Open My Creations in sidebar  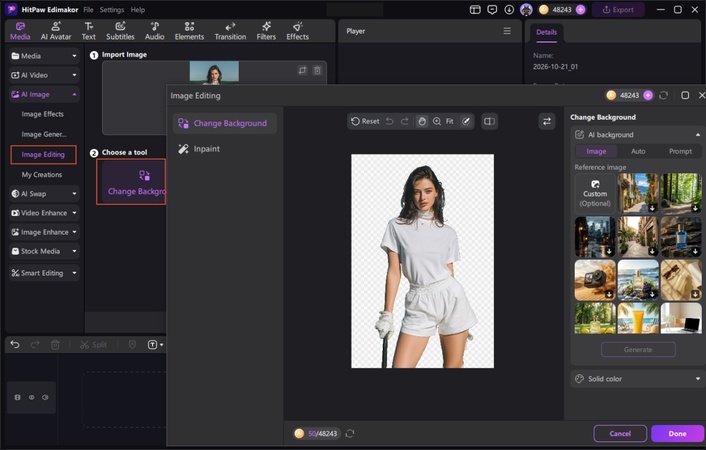pyautogui.click(x=42, y=175)
